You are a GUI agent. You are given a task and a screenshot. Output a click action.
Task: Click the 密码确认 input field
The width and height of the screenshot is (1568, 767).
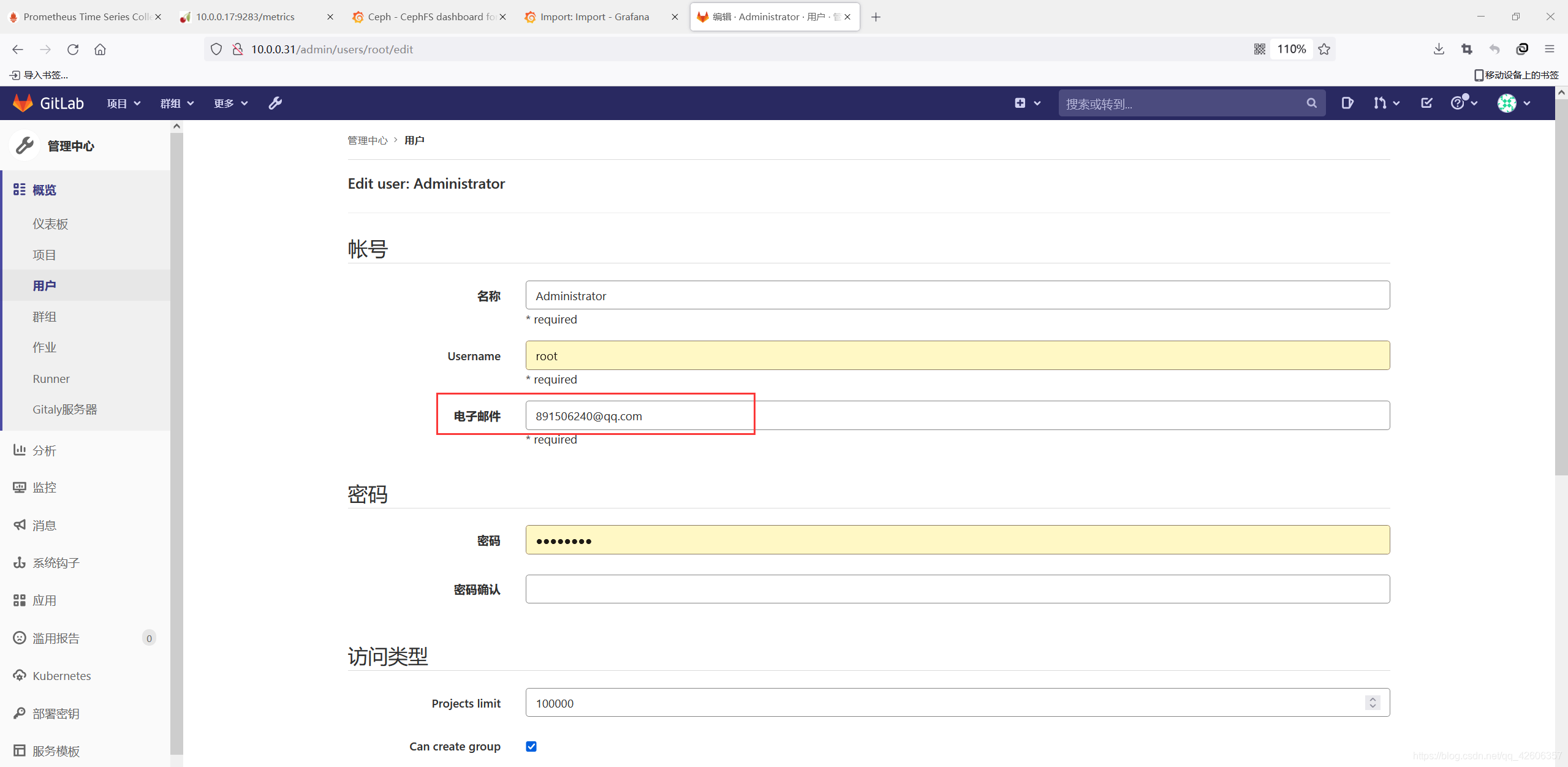[x=957, y=589]
